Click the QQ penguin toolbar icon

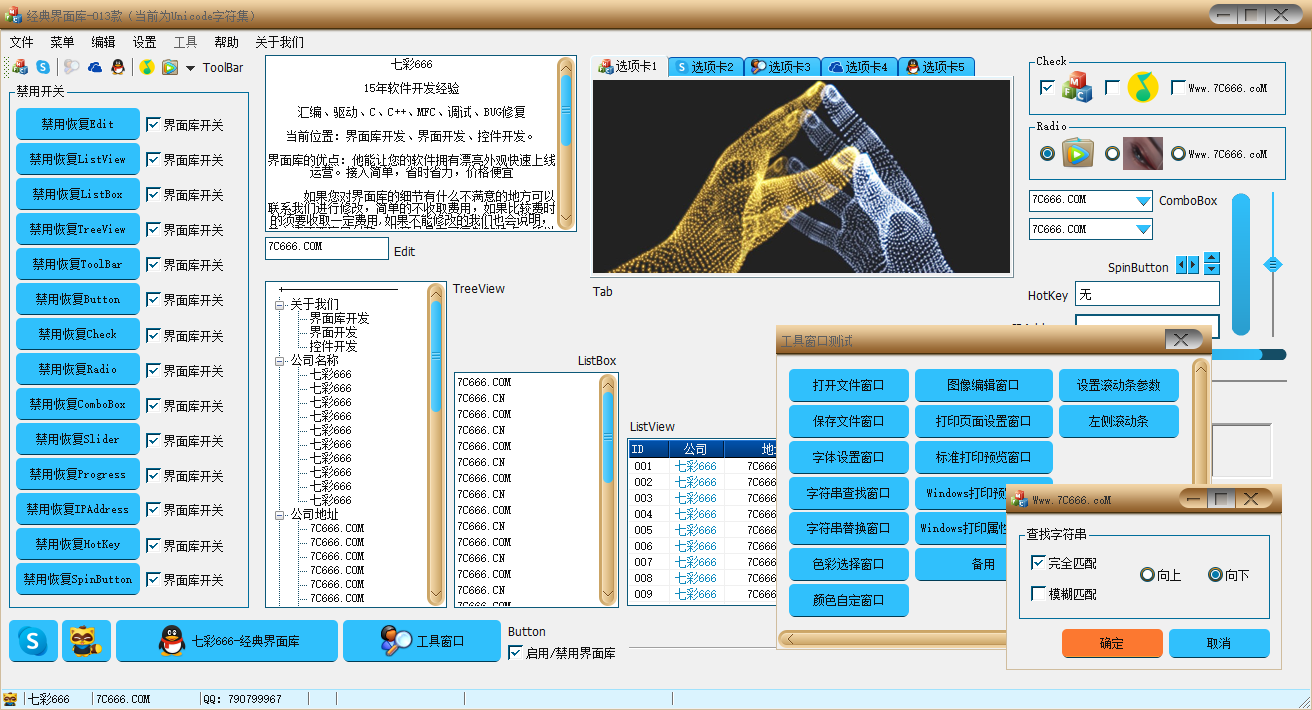click(x=118, y=67)
